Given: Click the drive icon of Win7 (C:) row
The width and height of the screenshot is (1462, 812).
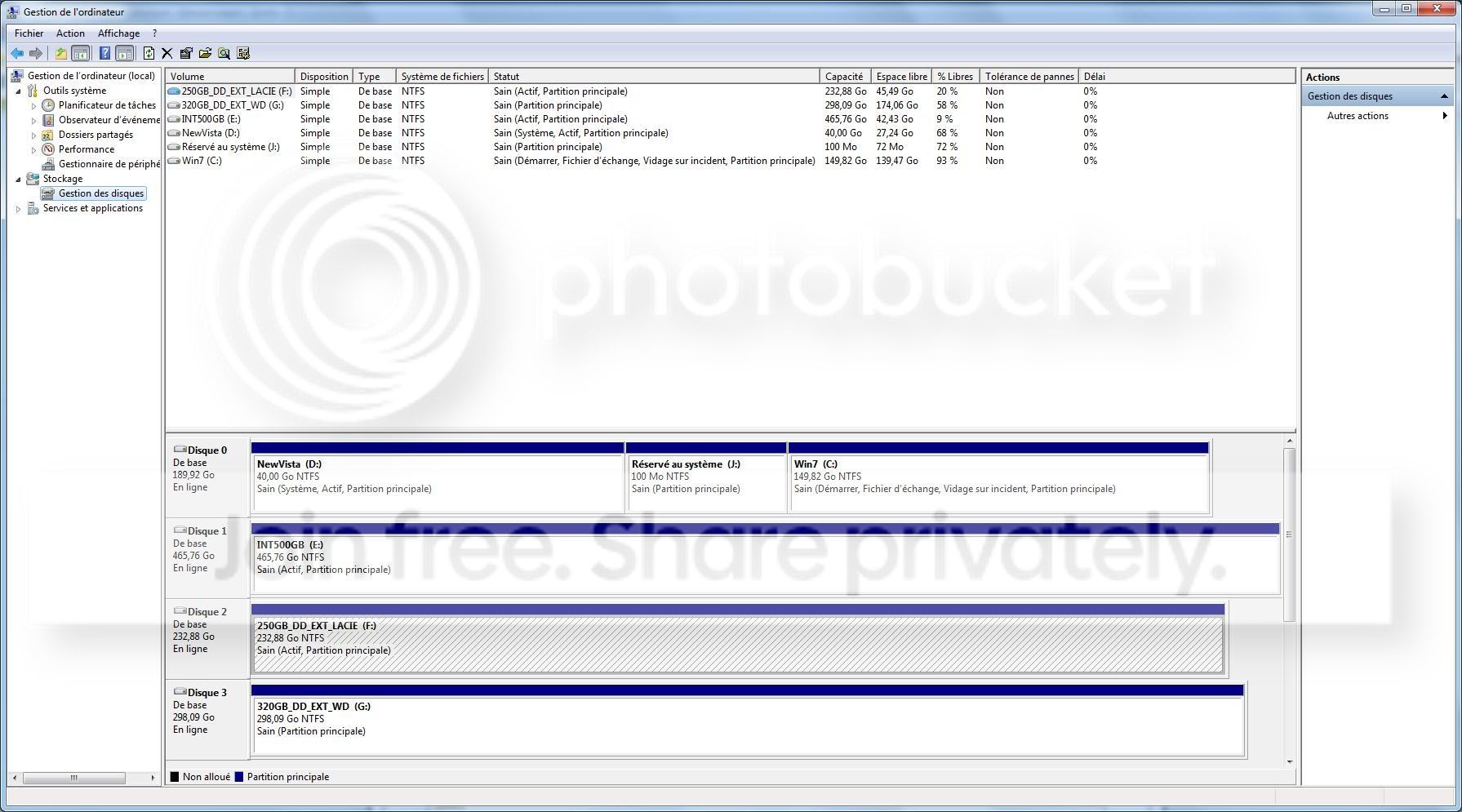Looking at the screenshot, I should [x=173, y=161].
